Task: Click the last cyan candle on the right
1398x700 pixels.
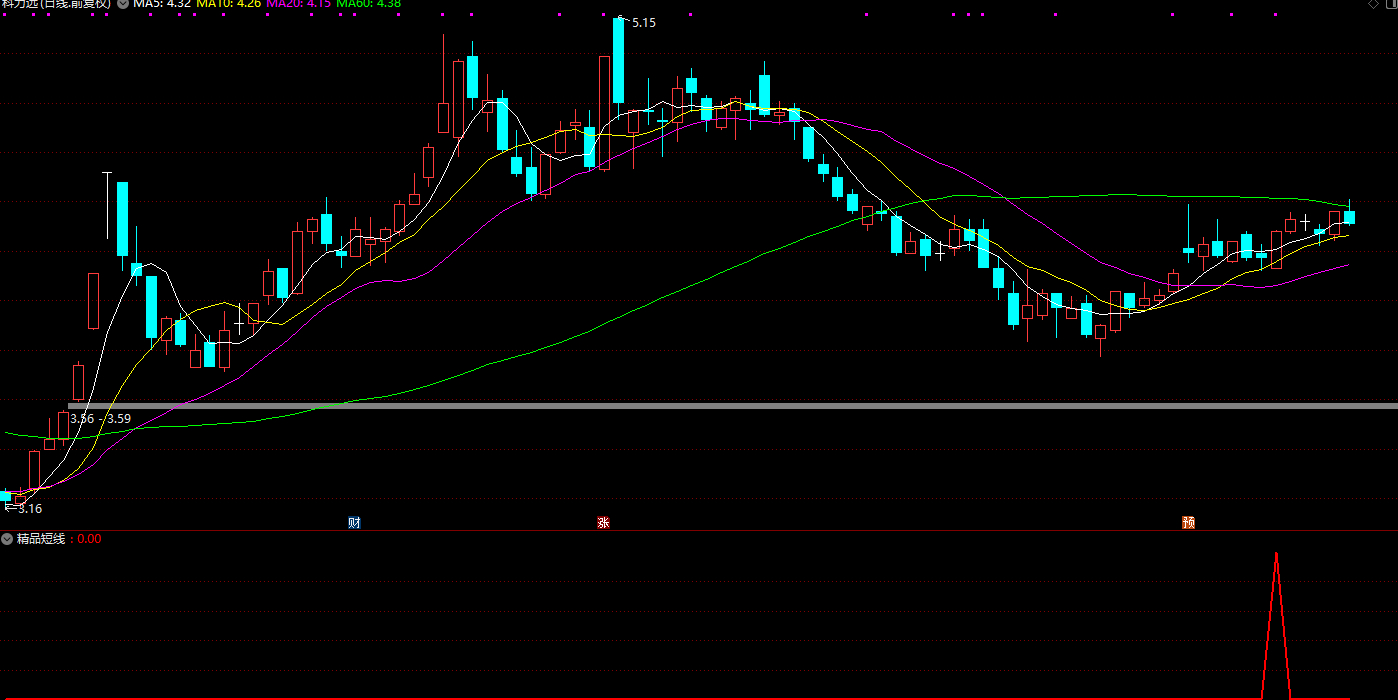Action: pyautogui.click(x=1349, y=217)
